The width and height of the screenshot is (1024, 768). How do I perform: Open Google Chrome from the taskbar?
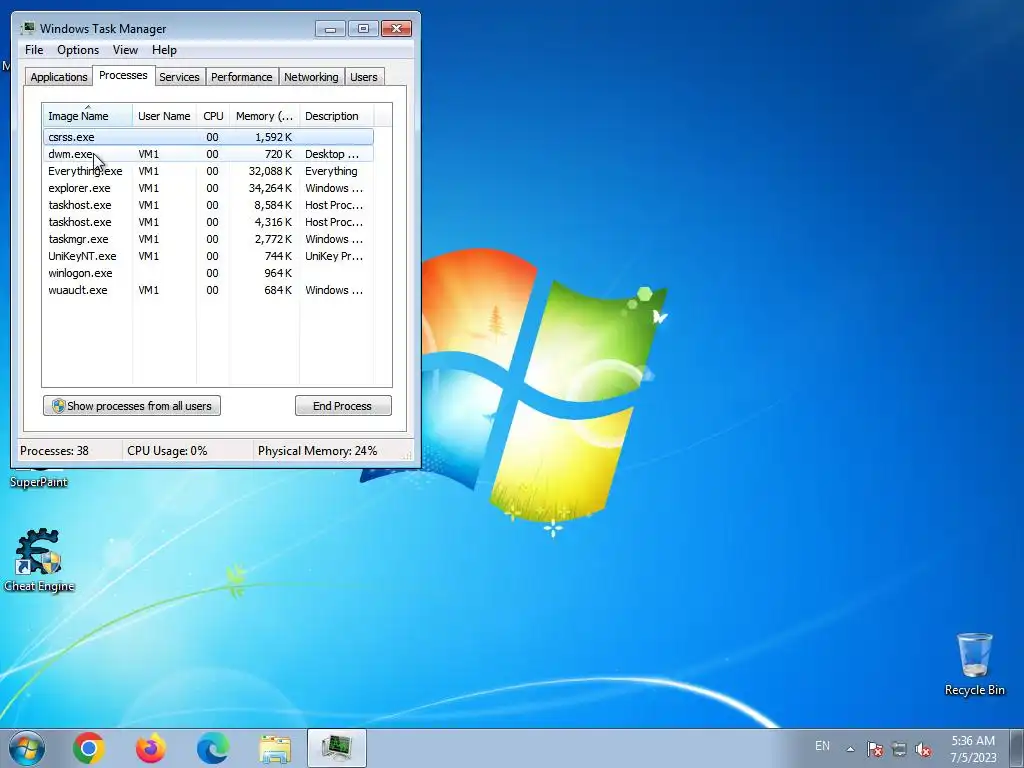(89, 748)
